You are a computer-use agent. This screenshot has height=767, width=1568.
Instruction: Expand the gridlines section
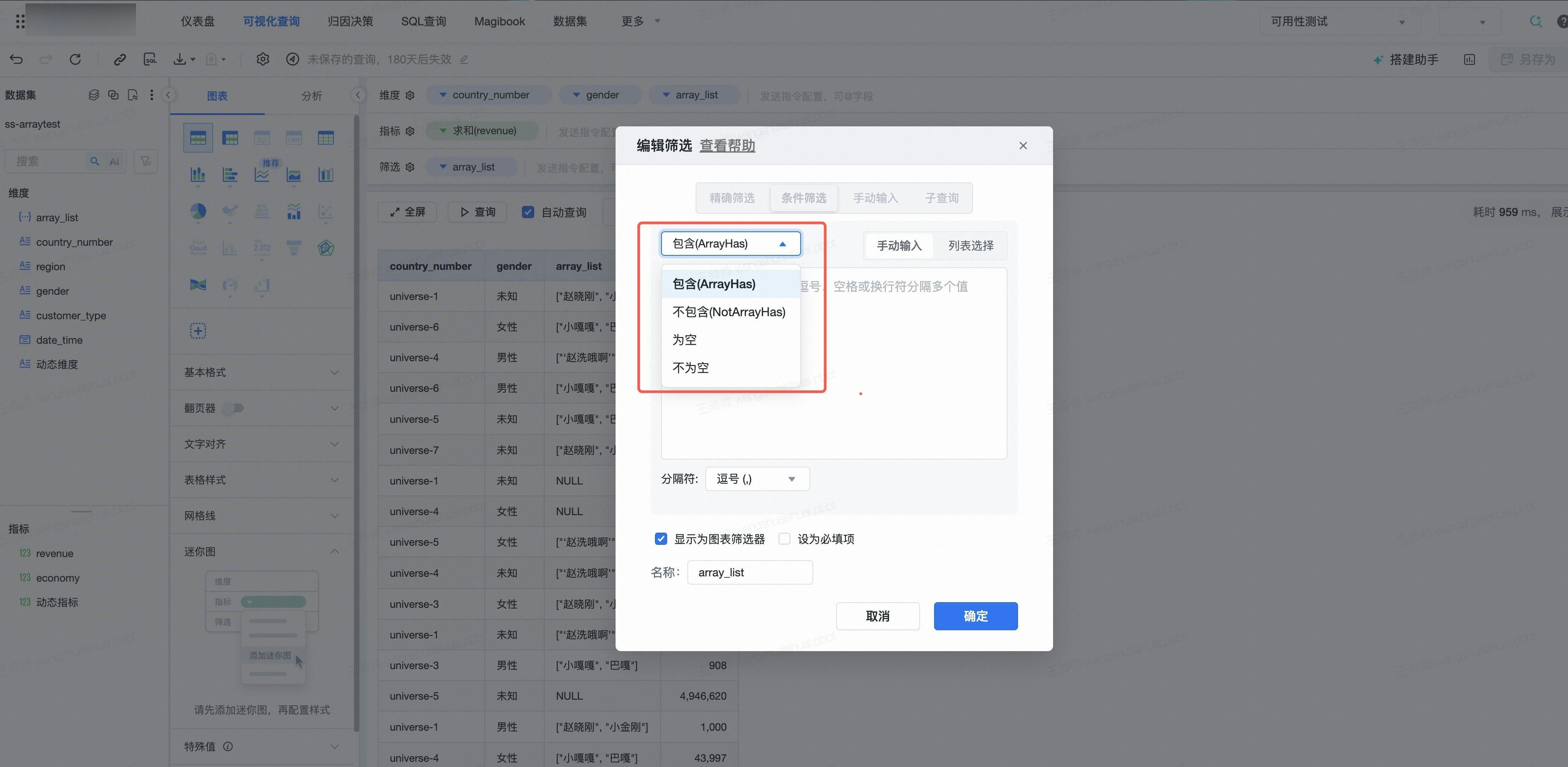(x=262, y=516)
